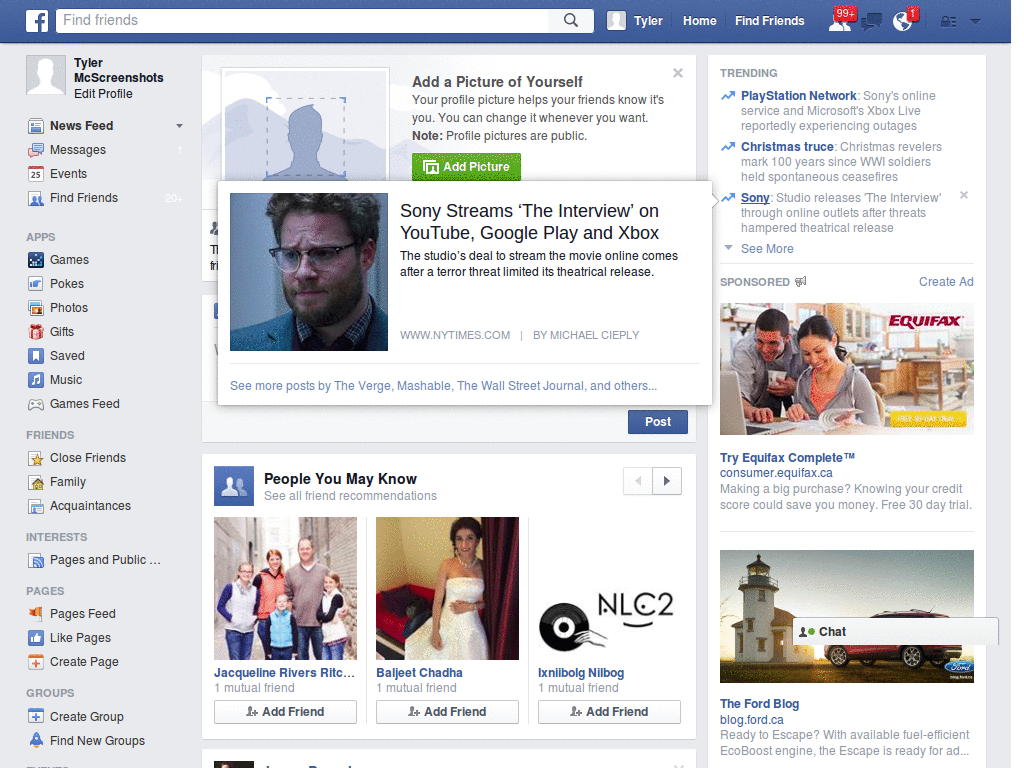
Task: Go to Home in the navigation bar
Action: (x=699, y=20)
